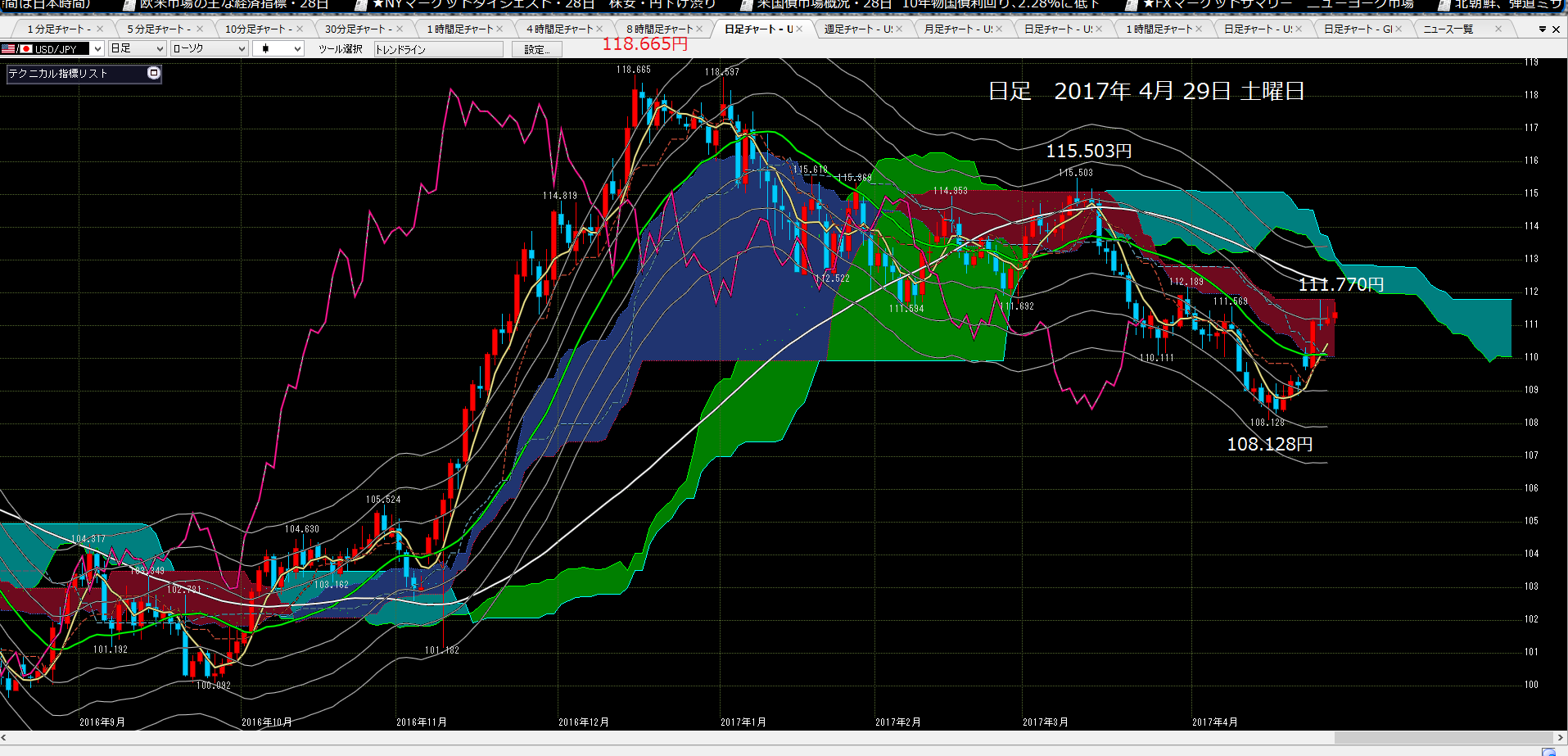Screen dimensions: 1568x756
Task: Click the ツール選択 label
Action: 341,49
